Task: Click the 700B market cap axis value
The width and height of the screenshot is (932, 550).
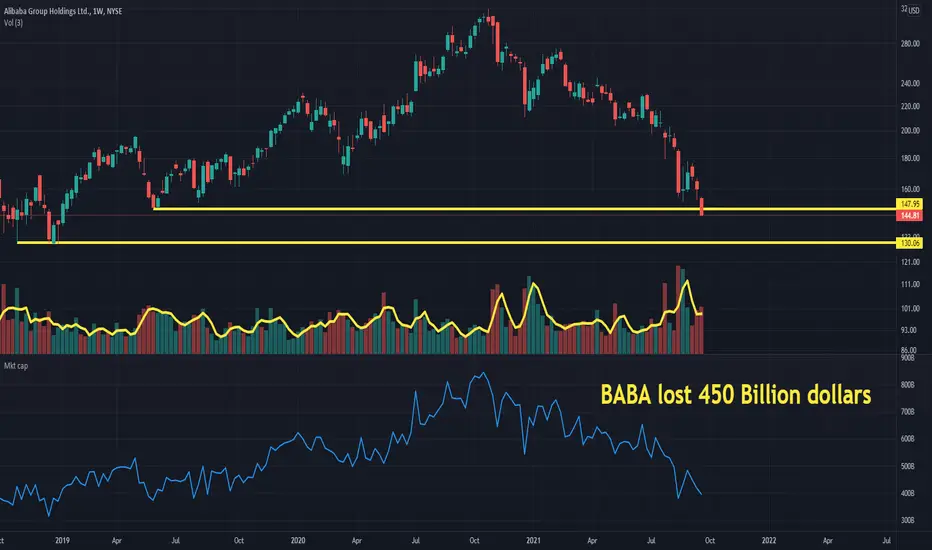Action: 908,411
